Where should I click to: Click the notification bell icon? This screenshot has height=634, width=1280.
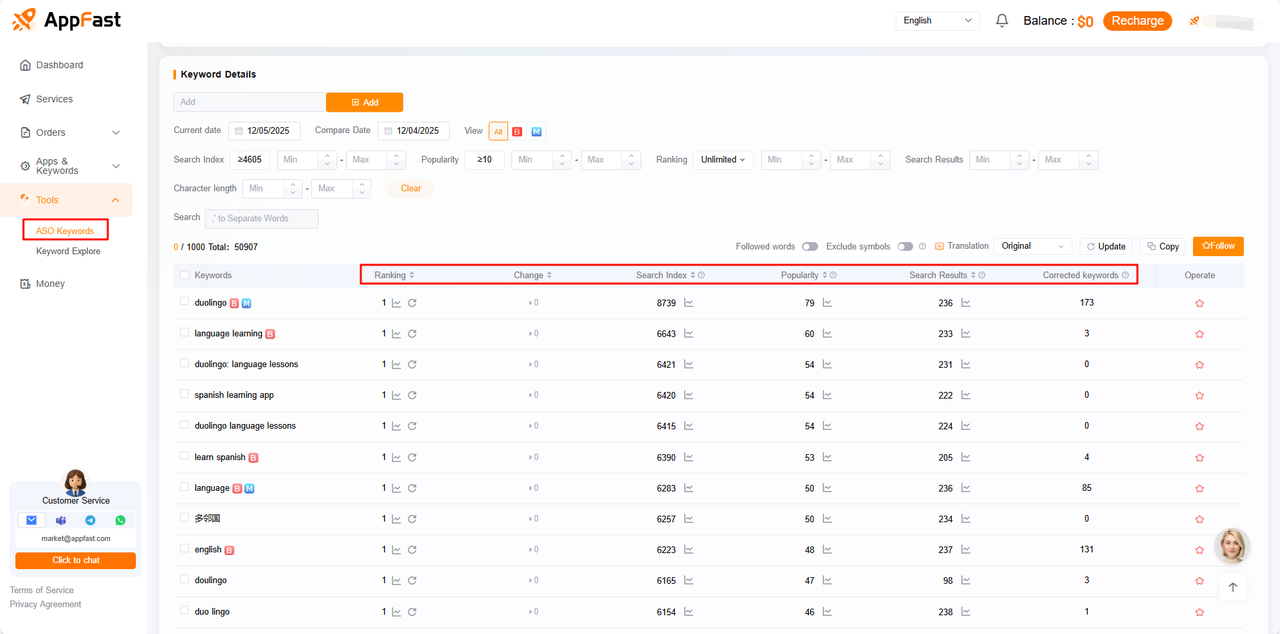(1002, 21)
